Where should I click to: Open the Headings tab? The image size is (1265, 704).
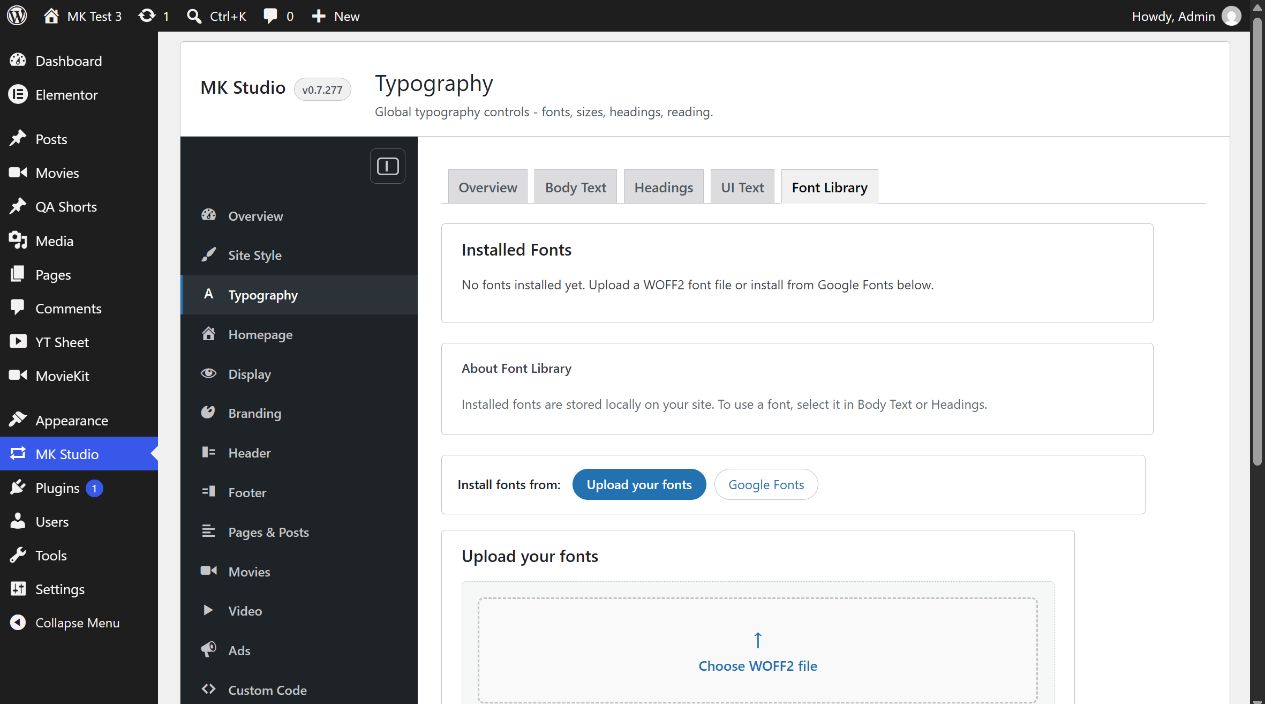click(664, 187)
